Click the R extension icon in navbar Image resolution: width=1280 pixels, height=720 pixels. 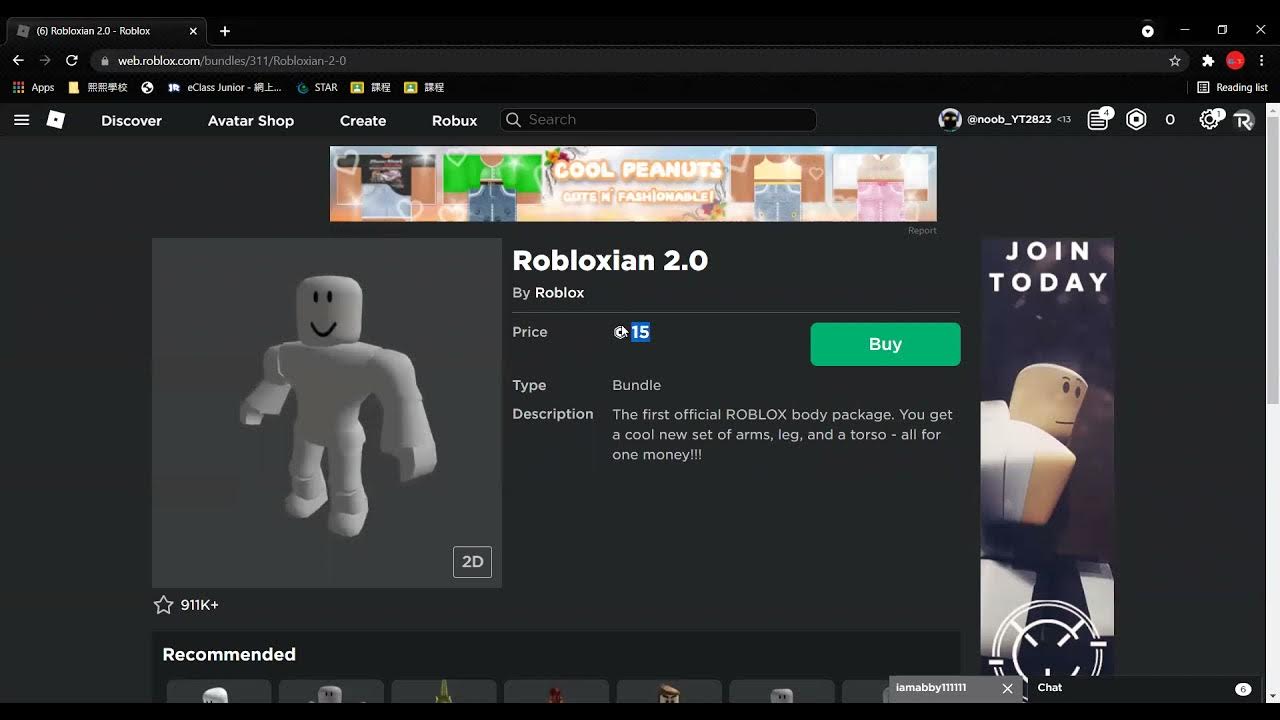[x=1243, y=120]
